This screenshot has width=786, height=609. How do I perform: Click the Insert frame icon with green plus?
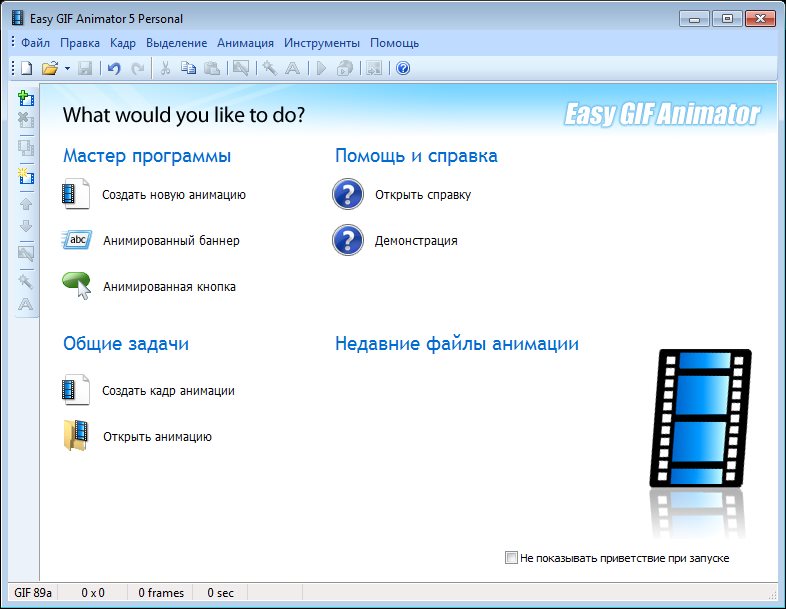coord(26,98)
